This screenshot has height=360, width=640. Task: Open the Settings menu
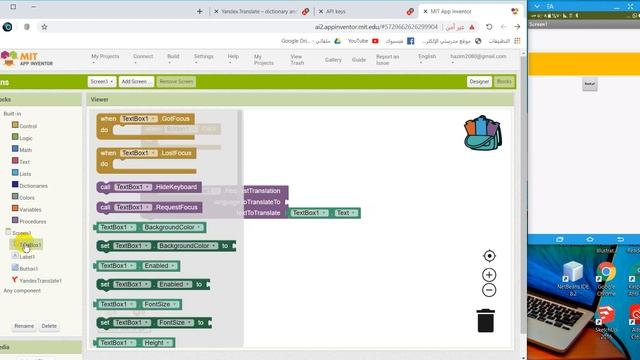pyautogui.click(x=203, y=59)
